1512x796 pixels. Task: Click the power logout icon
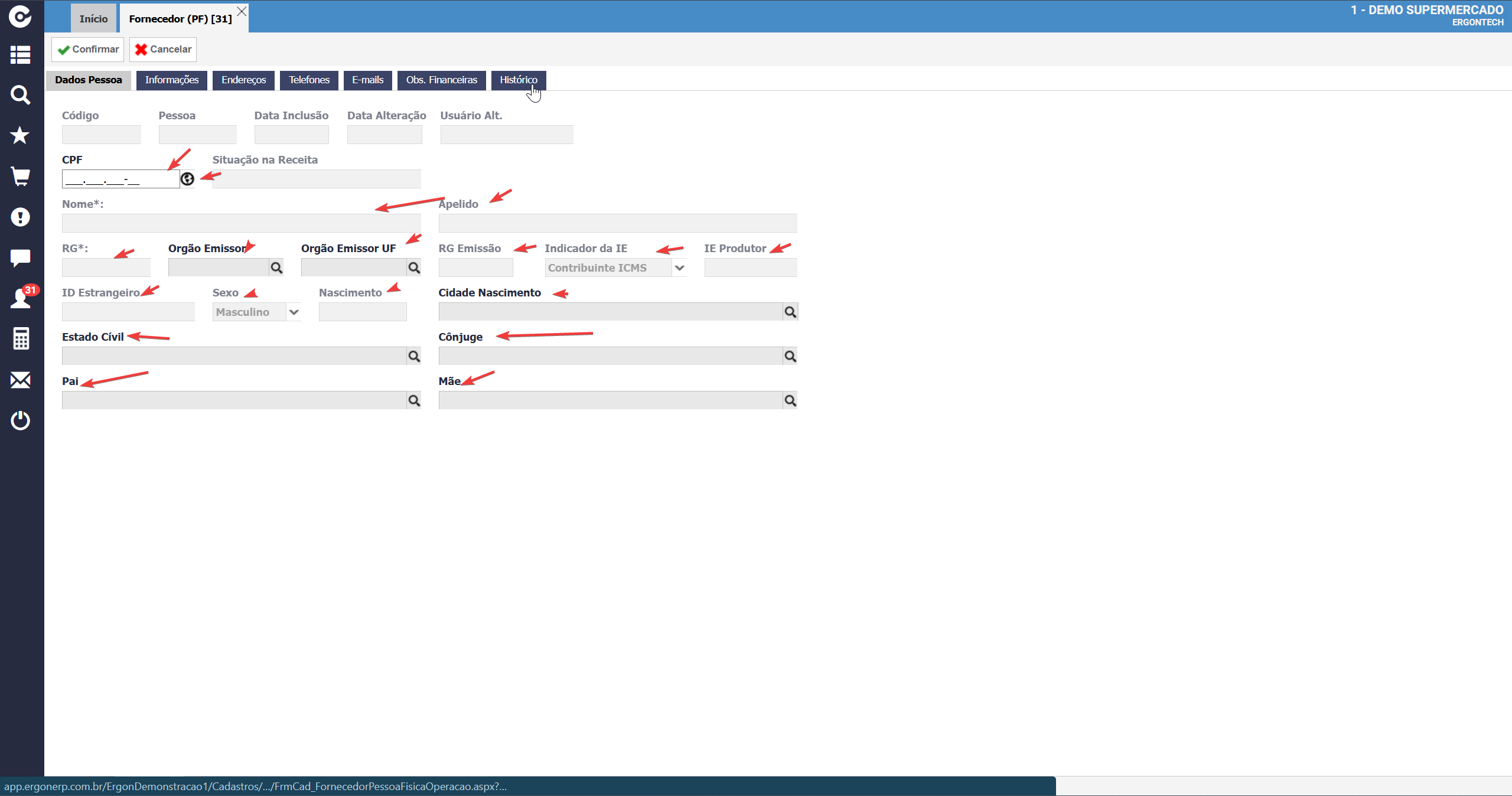click(x=20, y=420)
